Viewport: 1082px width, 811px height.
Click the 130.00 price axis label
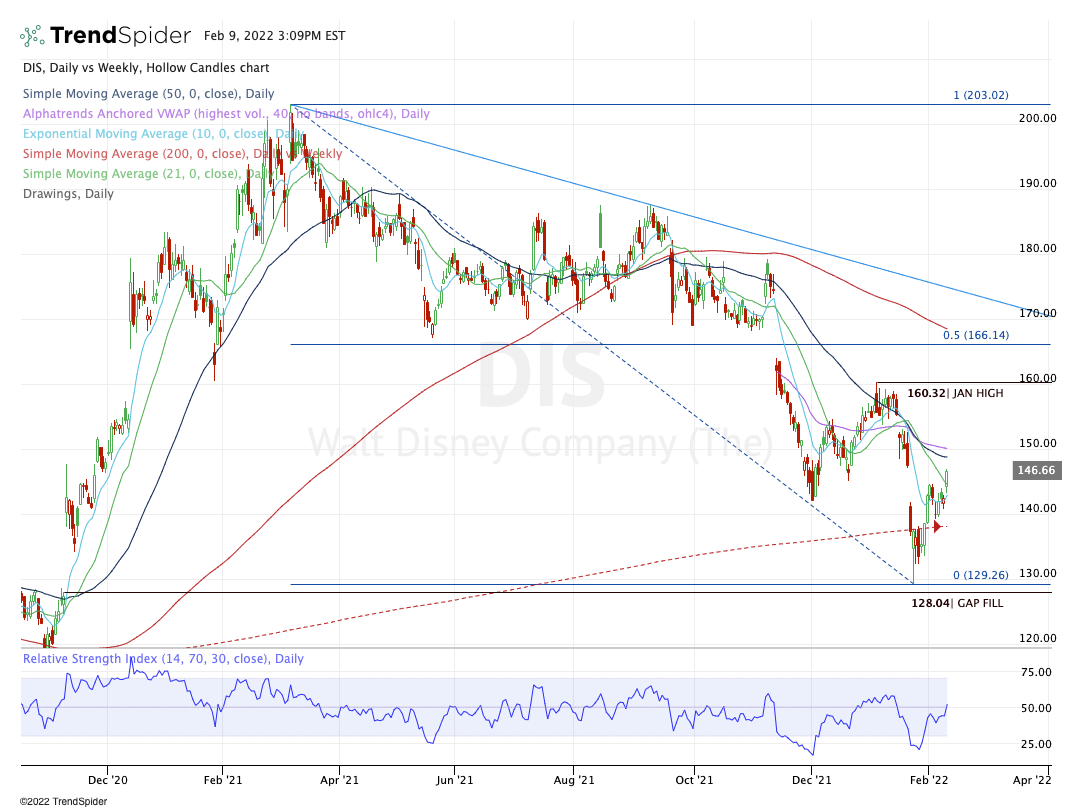tap(1037, 573)
